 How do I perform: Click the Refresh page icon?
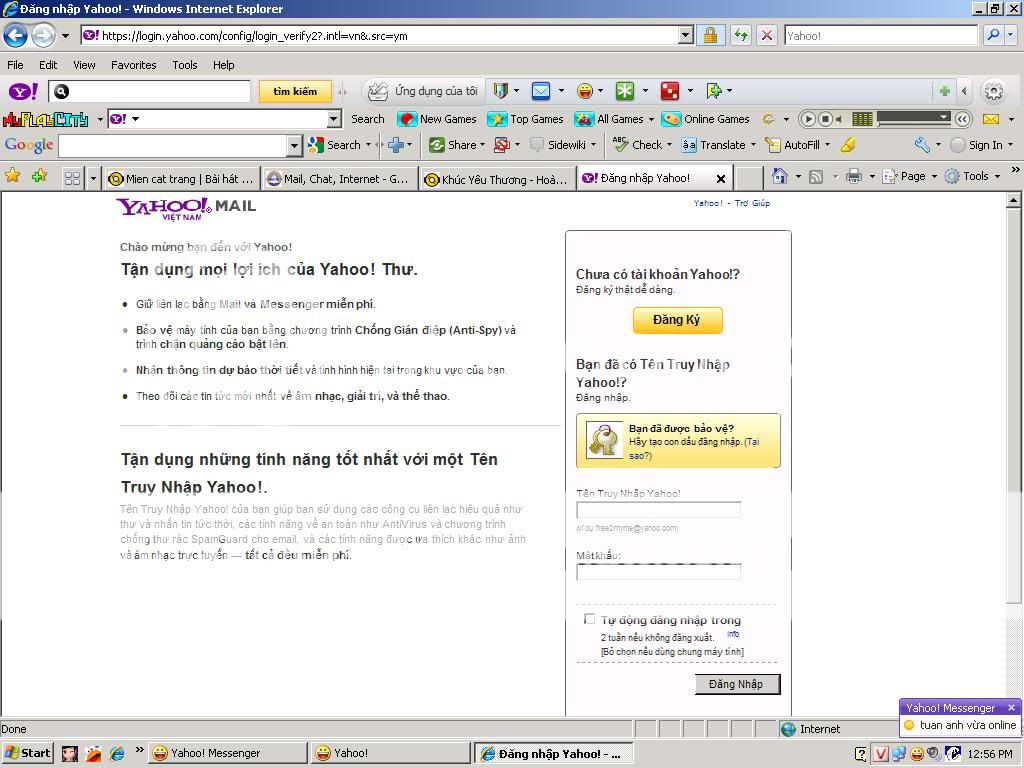pos(740,35)
